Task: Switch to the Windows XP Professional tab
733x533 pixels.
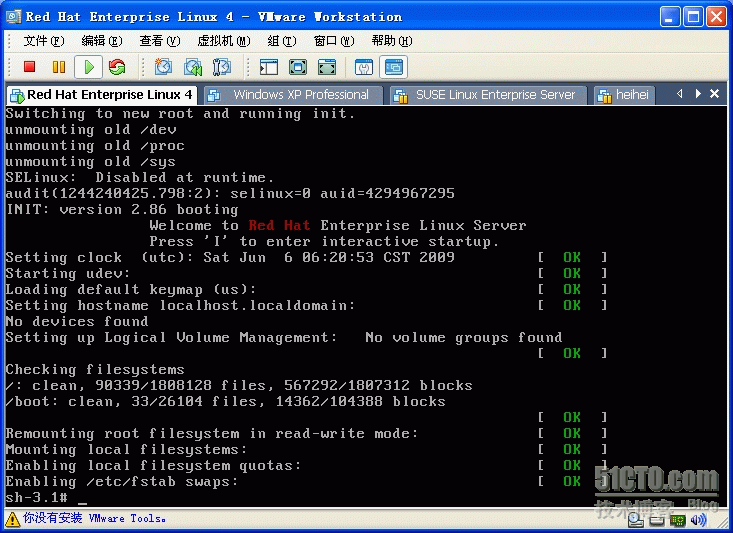Action: pos(294,95)
